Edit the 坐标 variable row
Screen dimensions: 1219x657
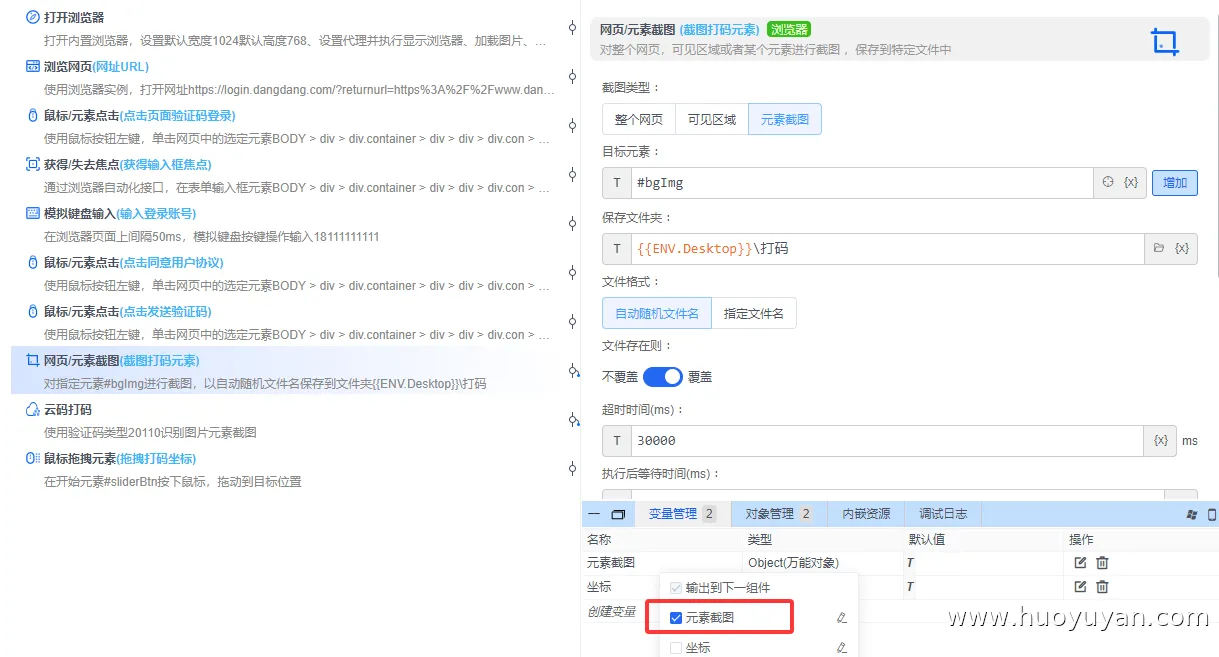1080,587
